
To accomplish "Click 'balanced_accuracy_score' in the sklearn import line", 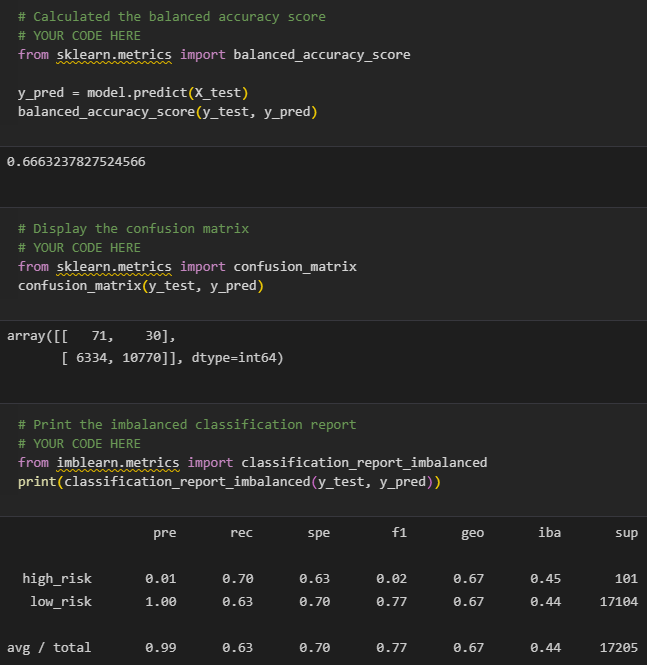I will tap(322, 55).
